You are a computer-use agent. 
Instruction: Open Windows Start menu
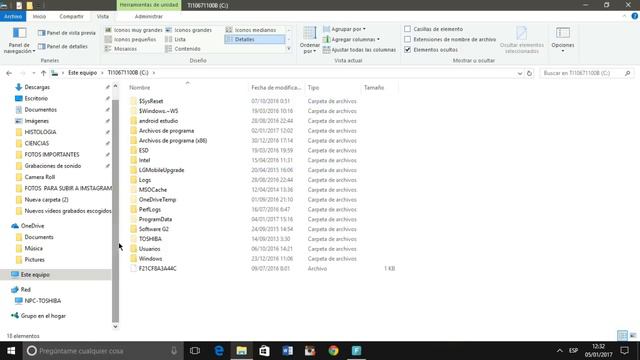(11, 351)
